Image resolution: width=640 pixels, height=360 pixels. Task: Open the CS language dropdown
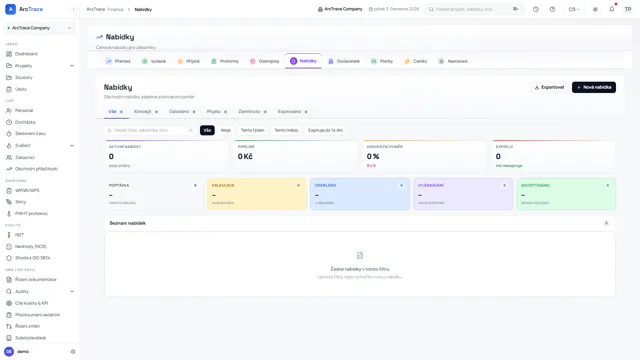(x=574, y=9)
